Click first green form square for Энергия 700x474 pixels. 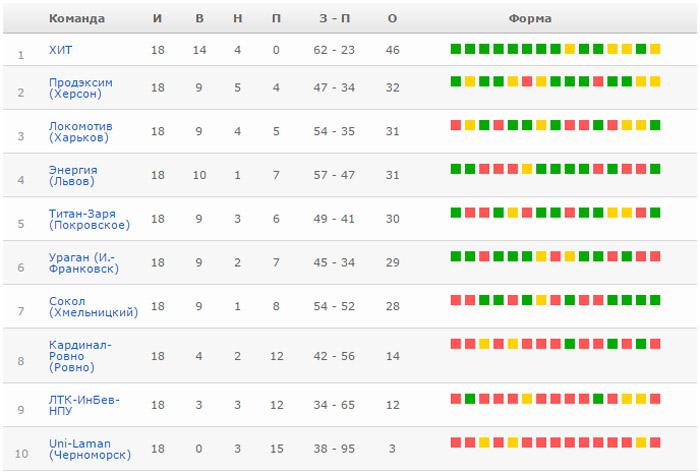456,169
